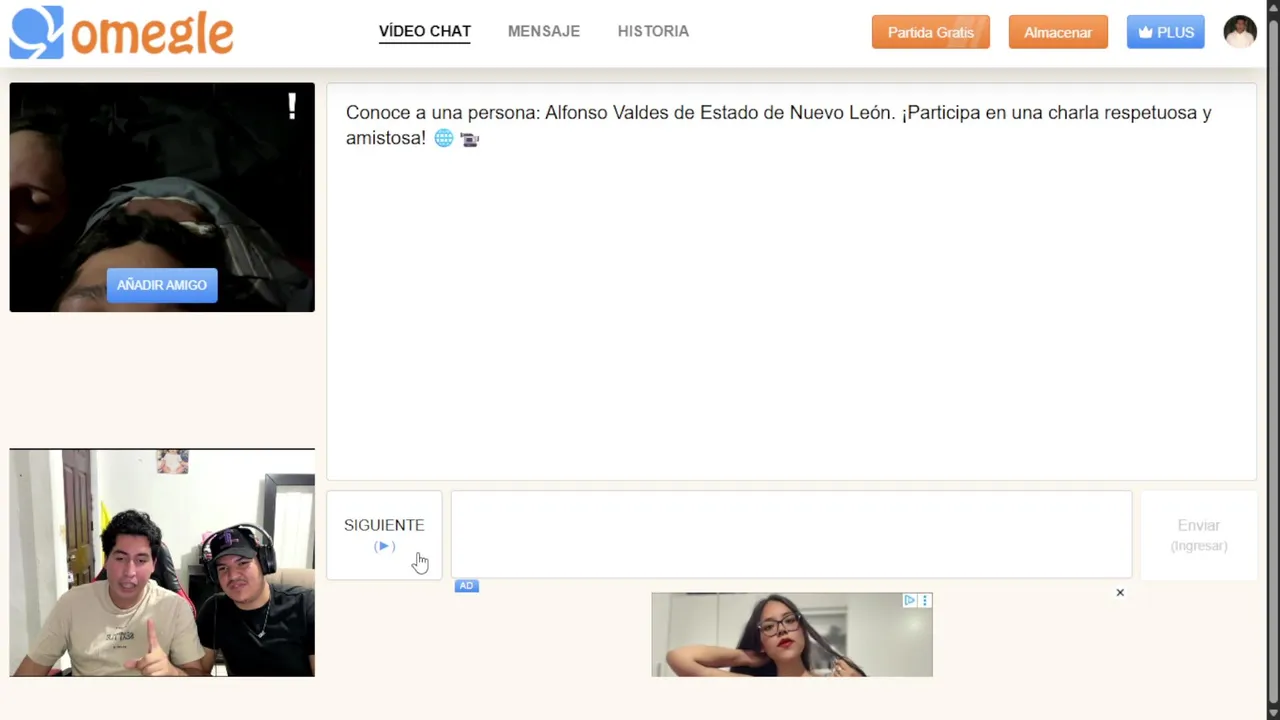1280x720 pixels.
Task: Click the globe emoji in the chat message
Action: click(444, 139)
